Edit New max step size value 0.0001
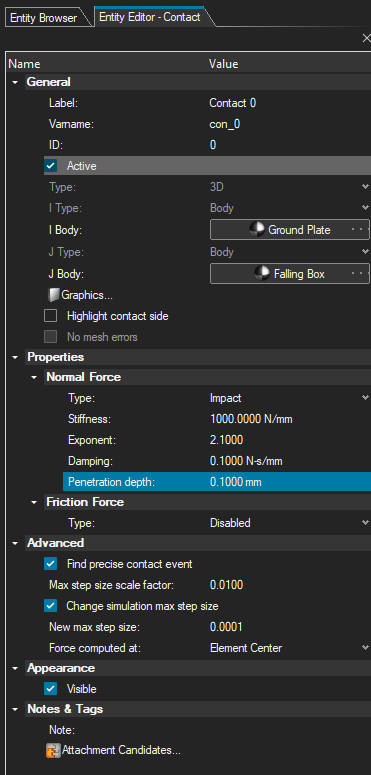Image resolution: width=371 pixels, height=775 pixels. [x=226, y=627]
